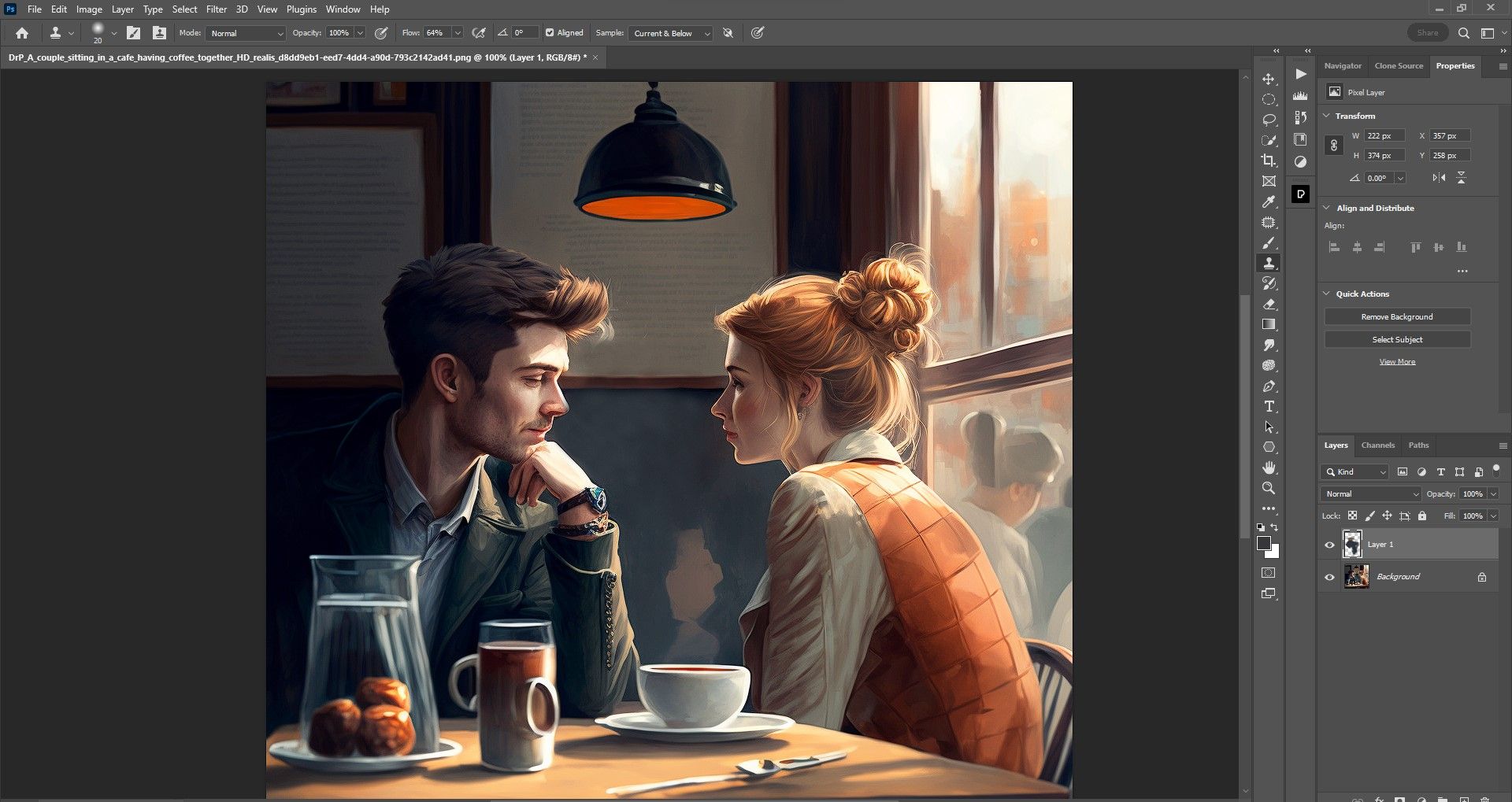The image size is (1512, 802).
Task: Select the Crop tool
Action: pyautogui.click(x=1269, y=161)
